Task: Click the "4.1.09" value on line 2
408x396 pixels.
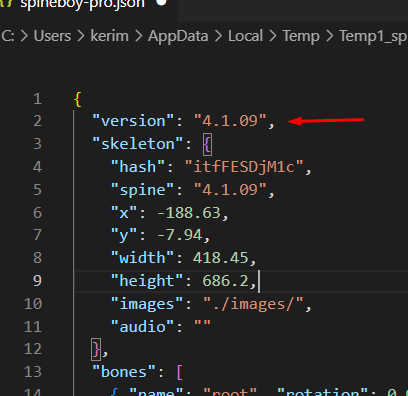Action: [x=230, y=121]
